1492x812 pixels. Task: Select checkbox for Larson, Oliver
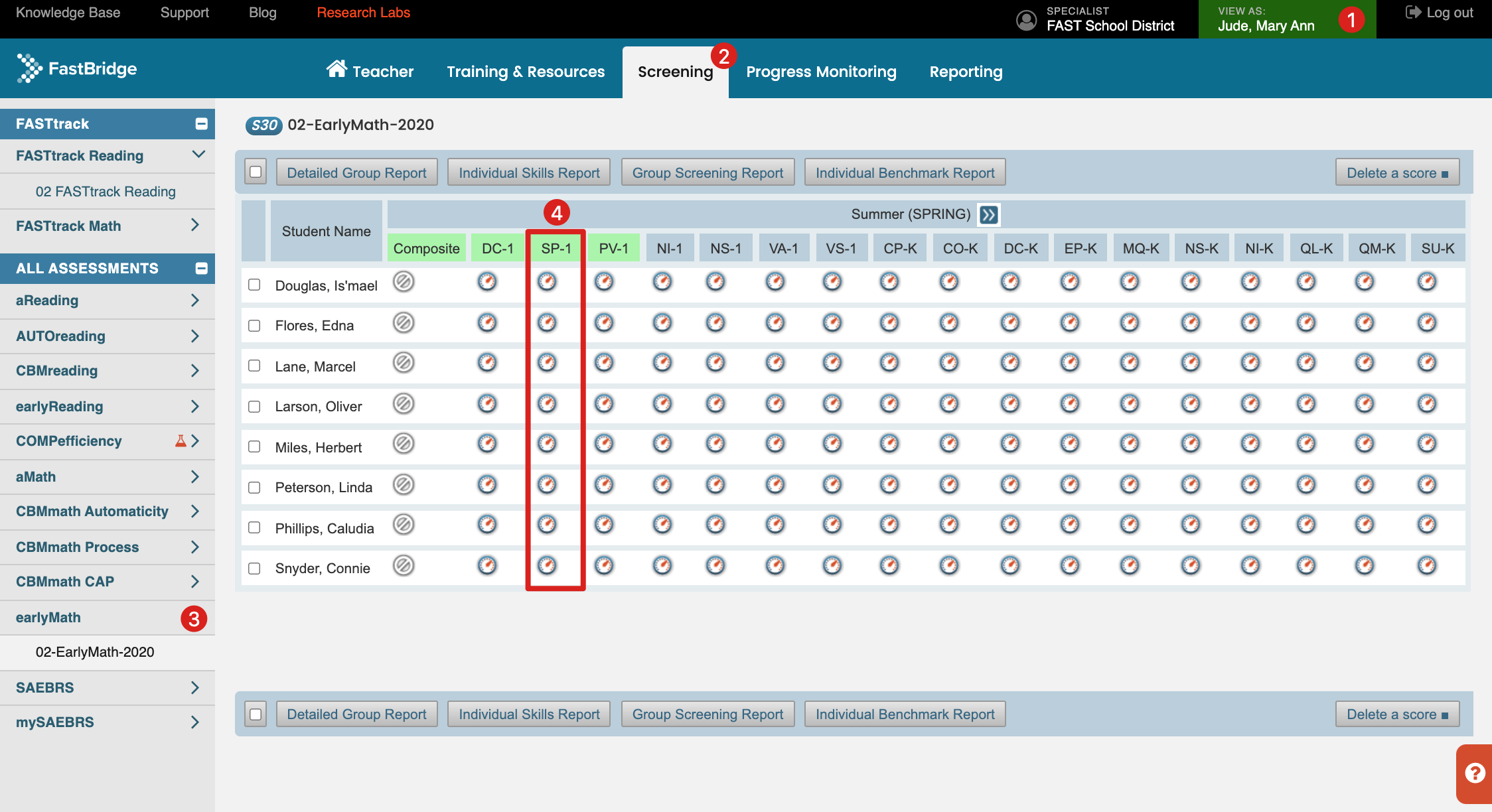(x=254, y=407)
